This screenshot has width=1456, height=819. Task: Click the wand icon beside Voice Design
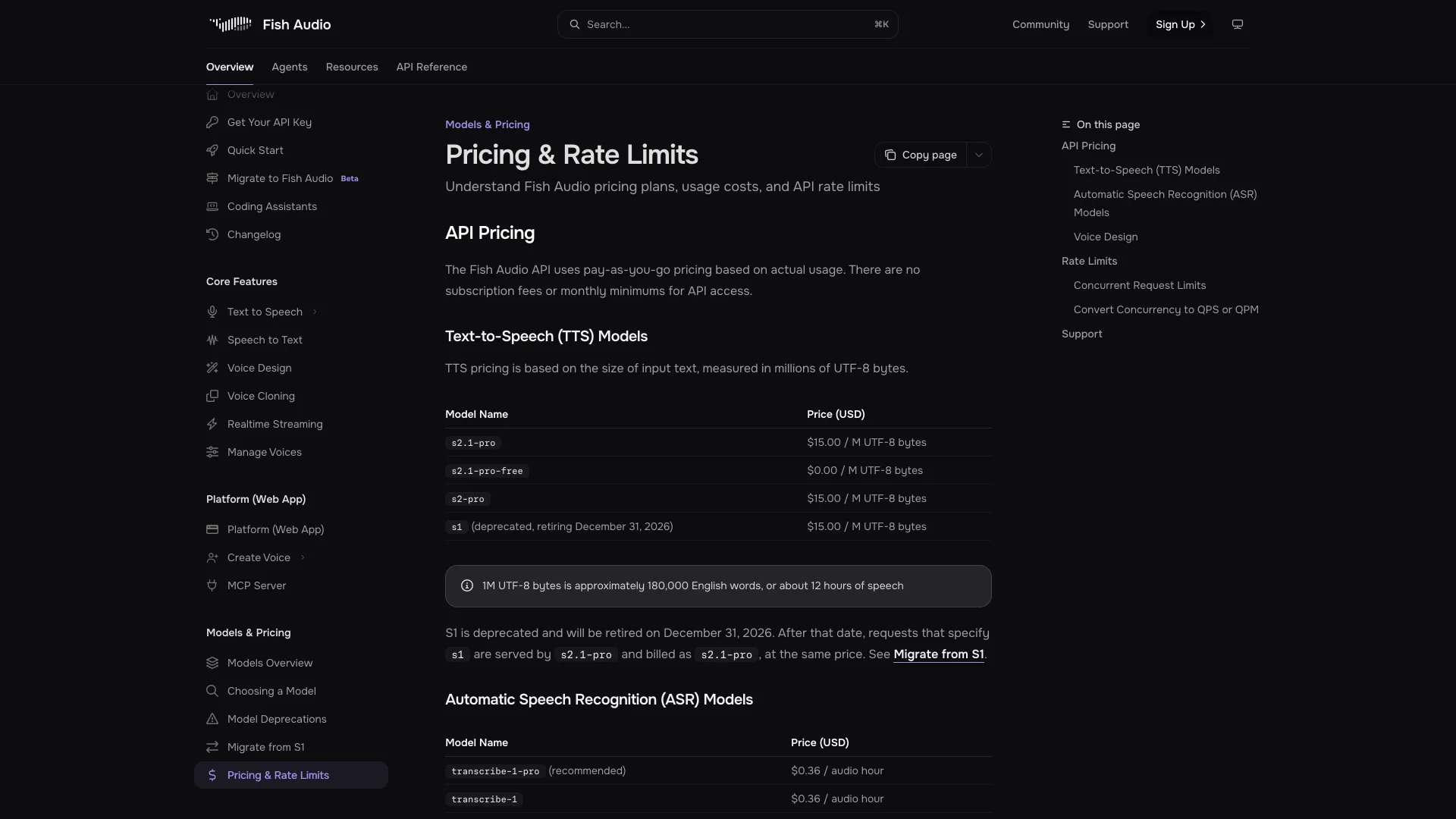212,368
